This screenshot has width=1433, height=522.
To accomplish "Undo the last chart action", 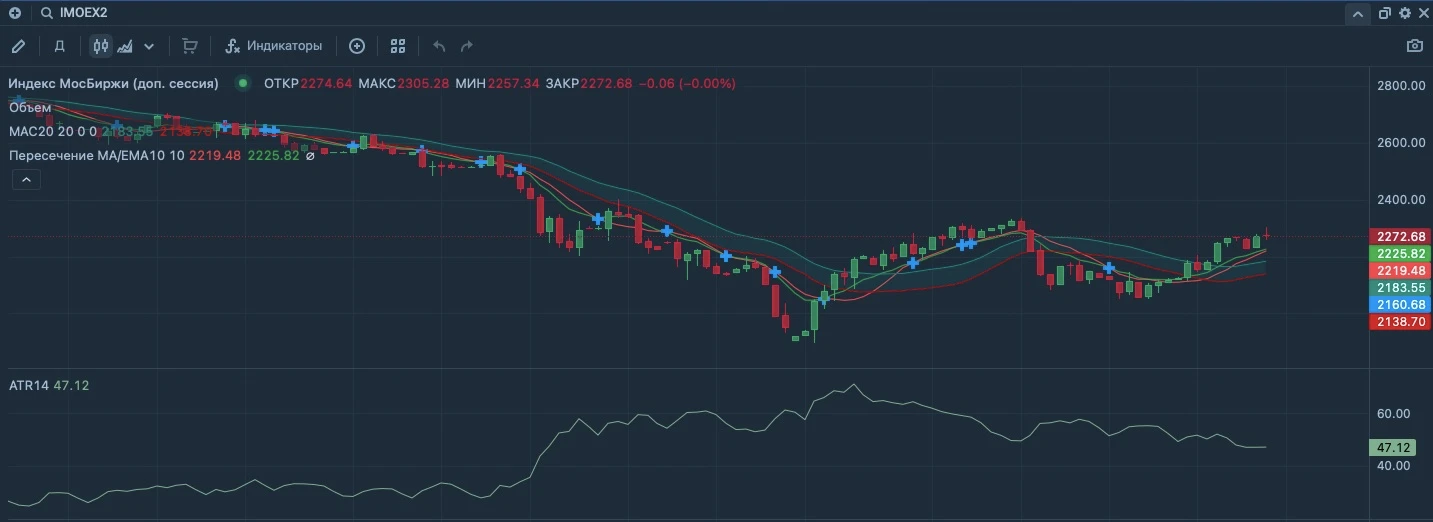I will point(438,46).
